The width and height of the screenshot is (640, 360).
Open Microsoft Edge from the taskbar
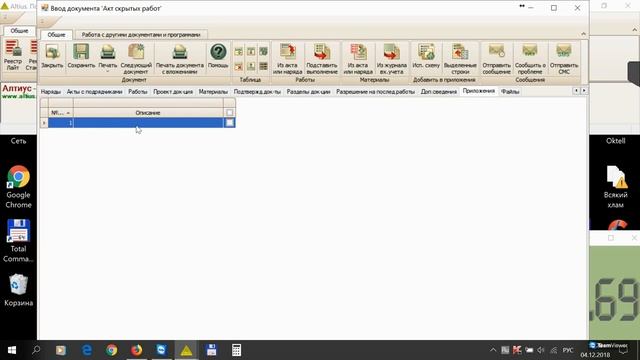tap(87, 350)
